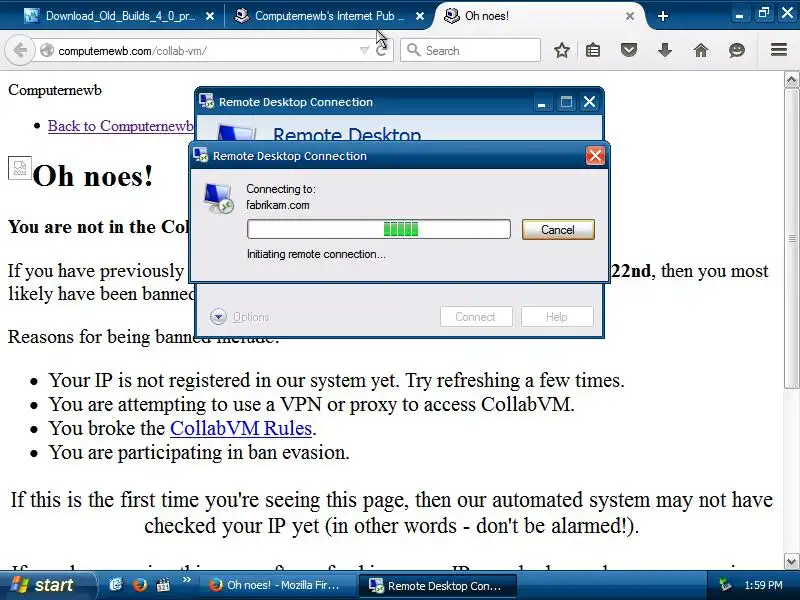This screenshot has height=600, width=800.
Task: Follow the Back to Computernewb link
Action: [x=120, y=126]
